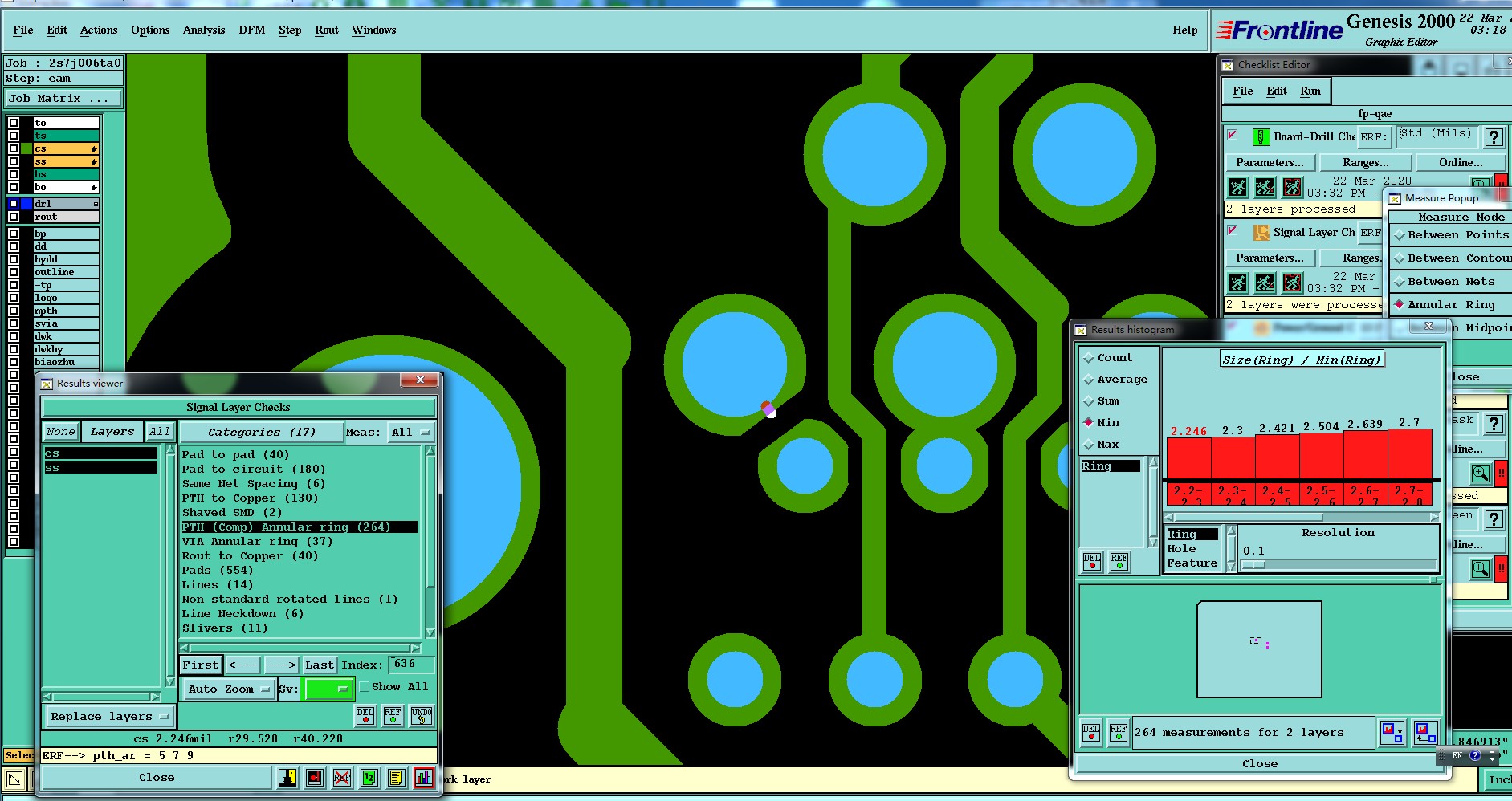
Task: Click the Board-Drill Checks green drill icon
Action: click(x=1261, y=137)
